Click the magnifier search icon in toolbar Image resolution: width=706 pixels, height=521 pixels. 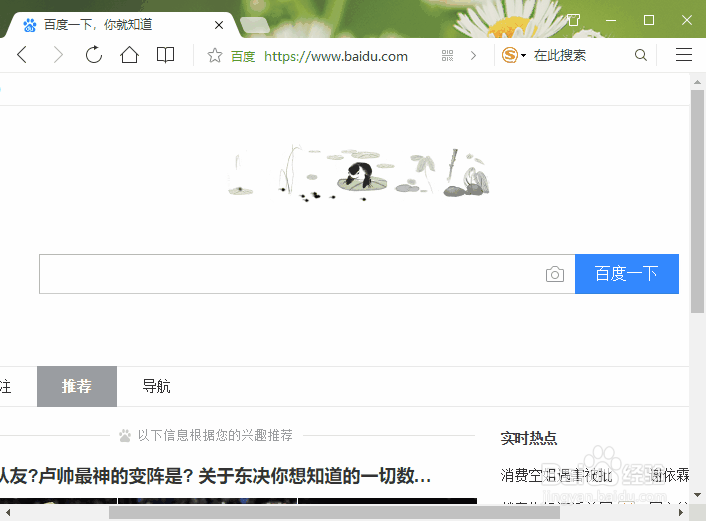coord(641,55)
